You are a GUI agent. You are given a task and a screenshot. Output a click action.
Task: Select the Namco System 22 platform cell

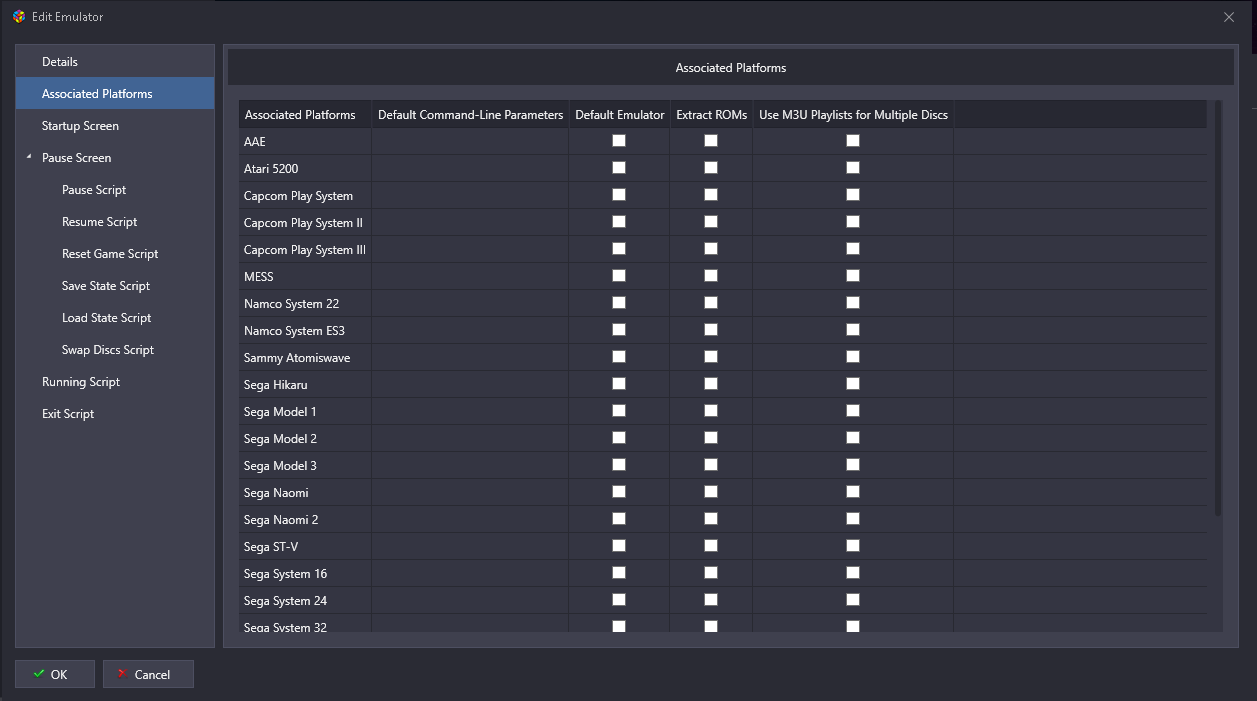tap(305, 304)
